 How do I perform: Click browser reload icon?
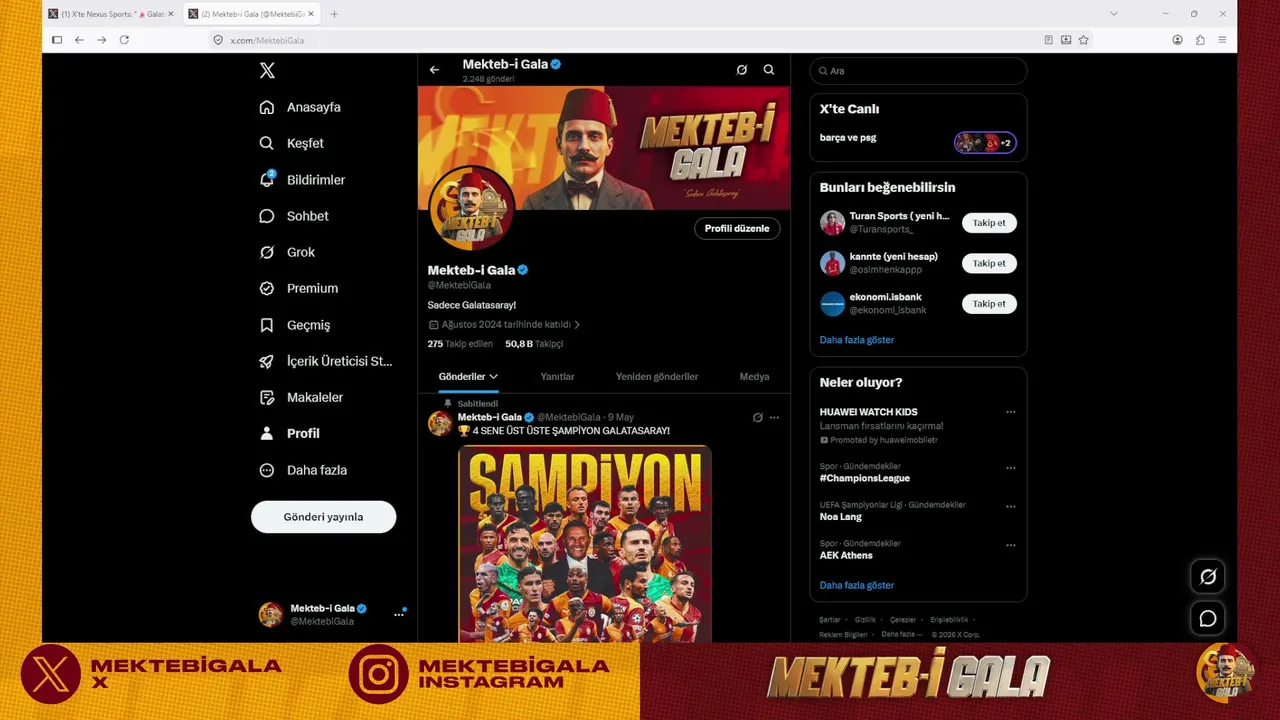click(124, 40)
